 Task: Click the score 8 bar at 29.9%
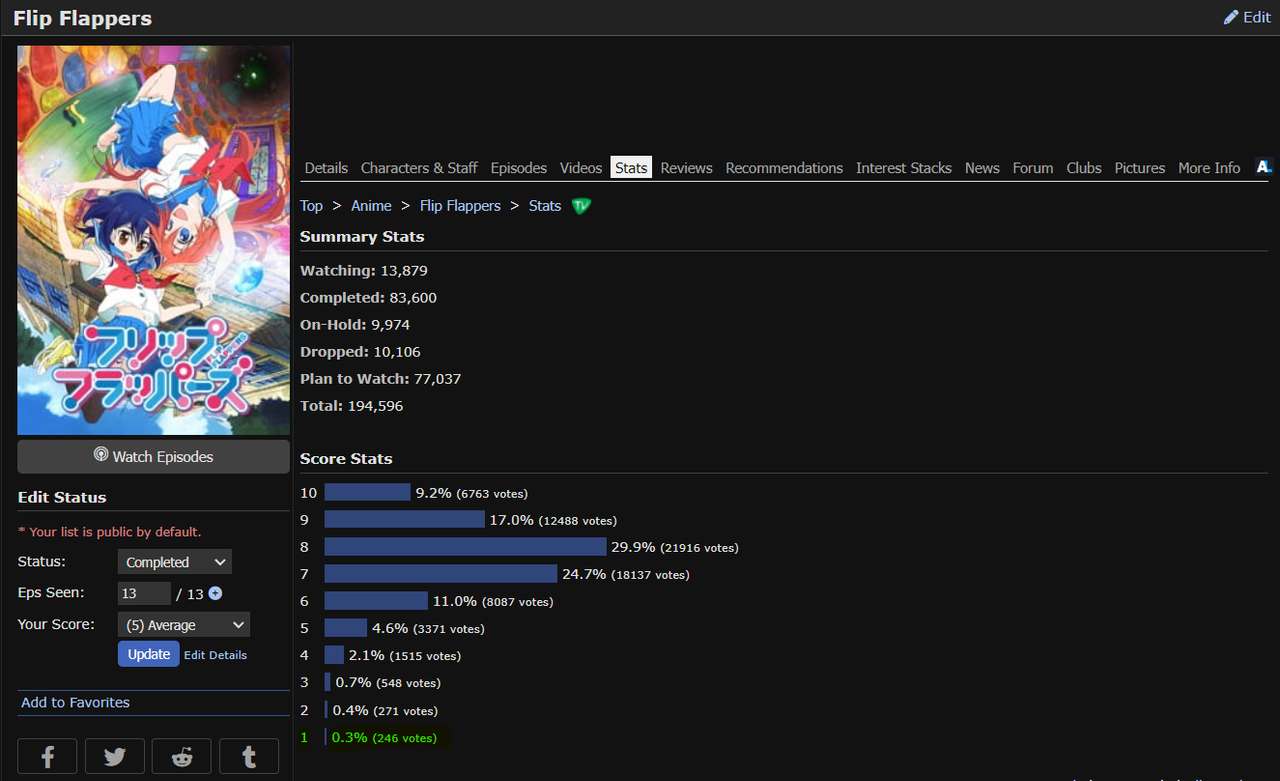coord(465,547)
